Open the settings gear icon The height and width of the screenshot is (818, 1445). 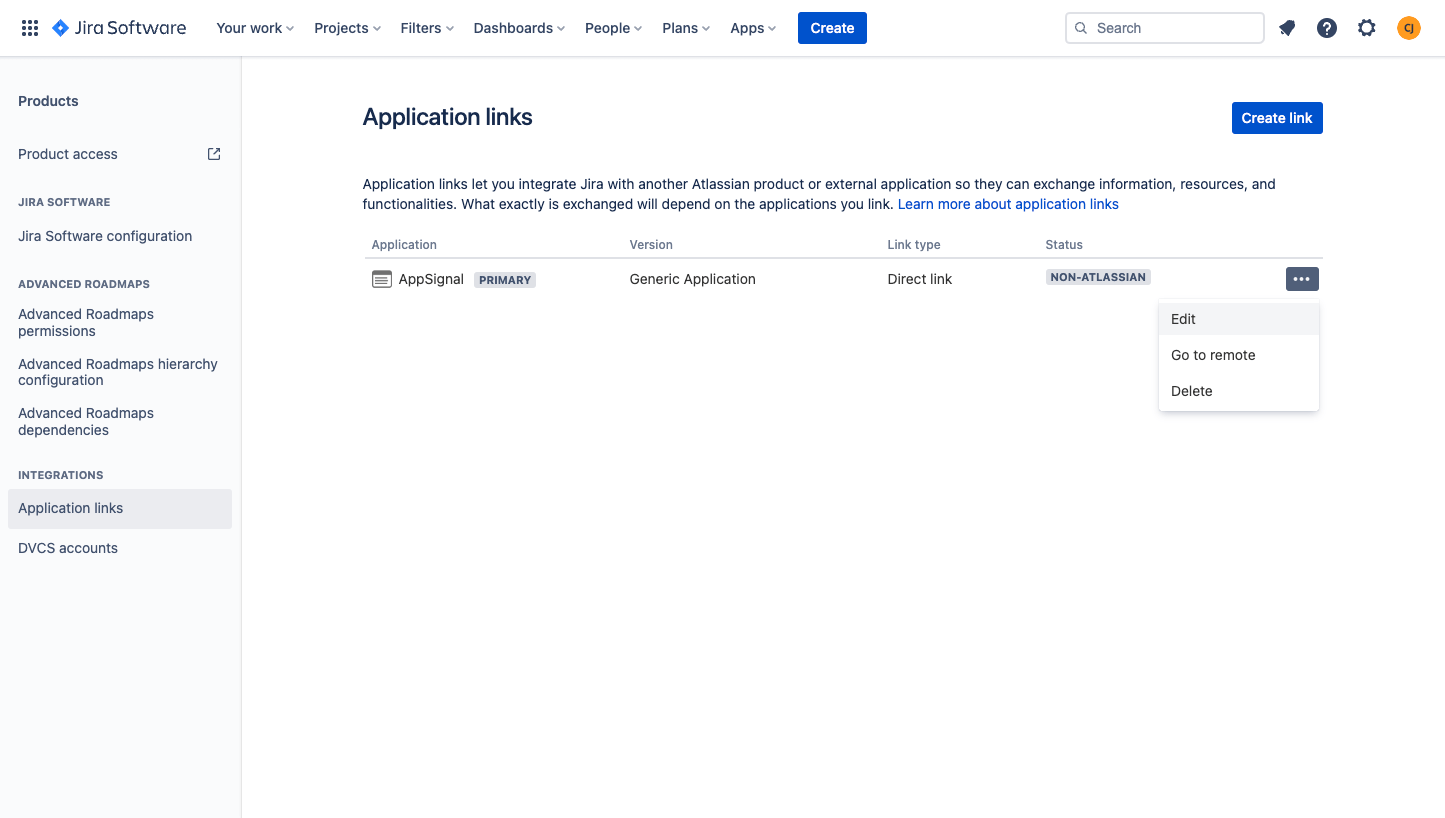[1367, 28]
